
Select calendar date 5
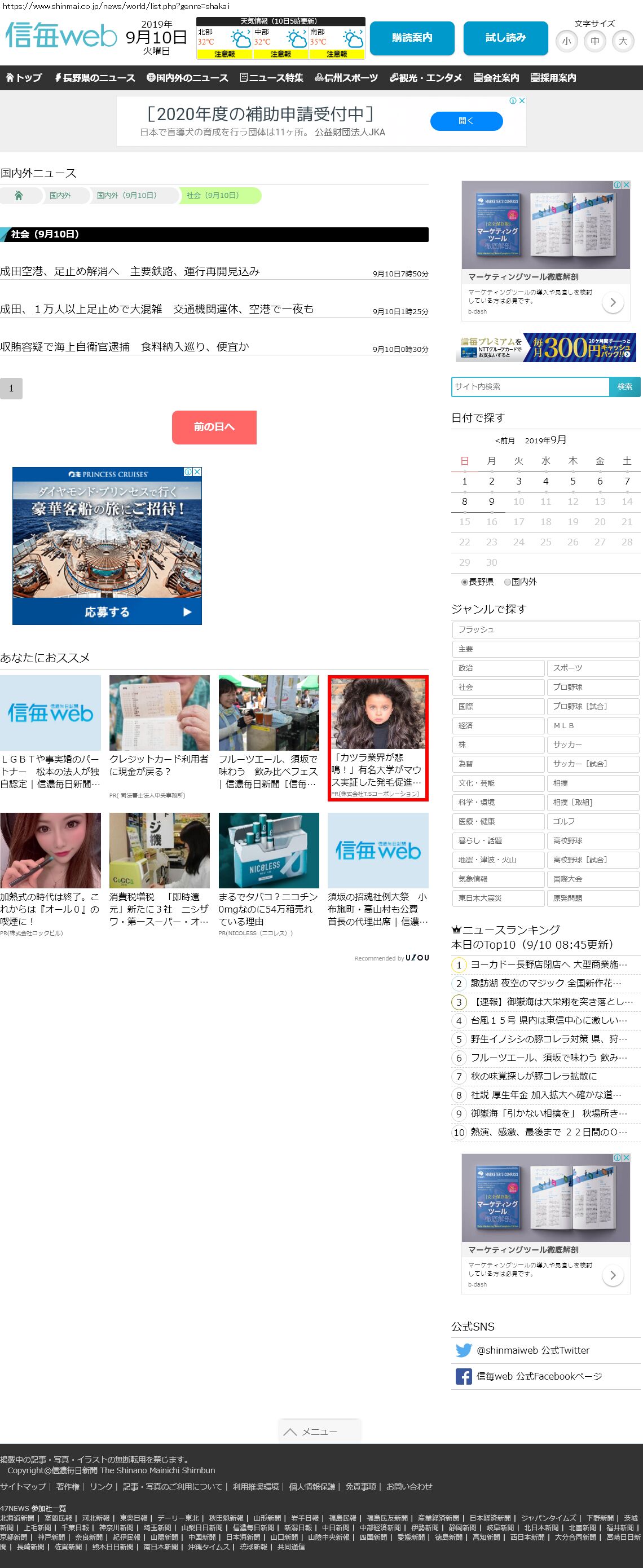click(572, 482)
